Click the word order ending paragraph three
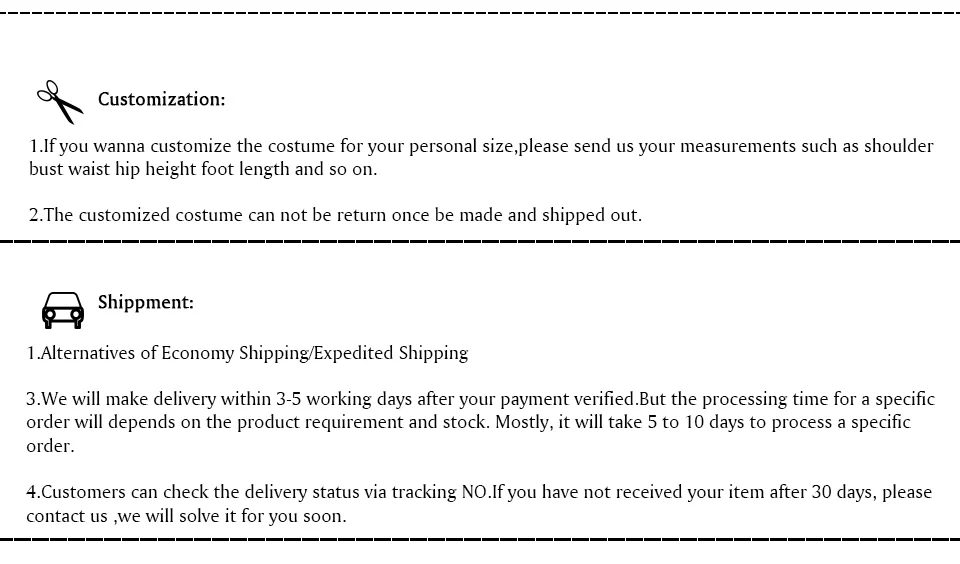The width and height of the screenshot is (960, 564). pos(50,446)
